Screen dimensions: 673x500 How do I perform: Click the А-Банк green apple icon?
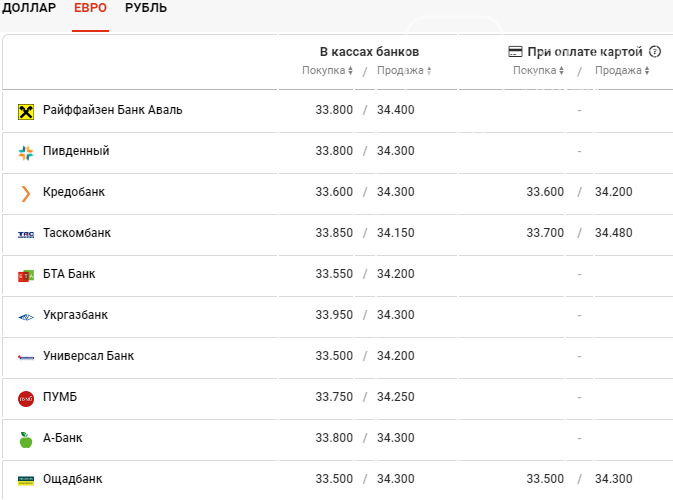point(26,440)
